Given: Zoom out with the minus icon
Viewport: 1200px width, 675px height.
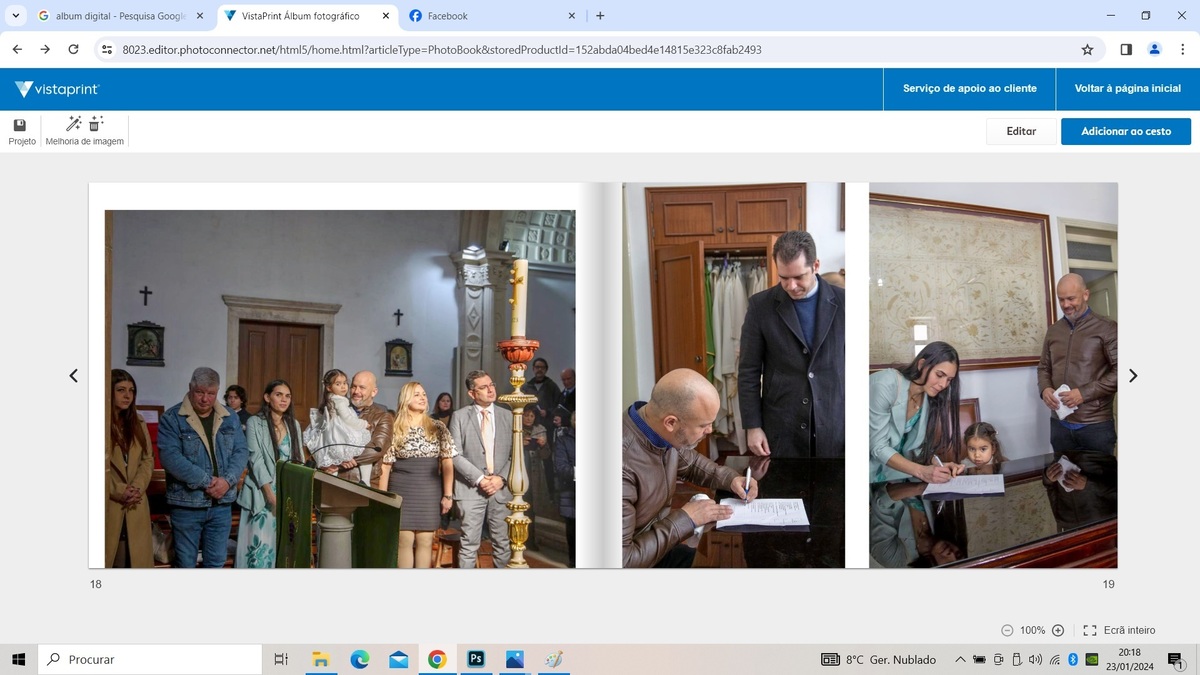Looking at the screenshot, I should click(1007, 630).
